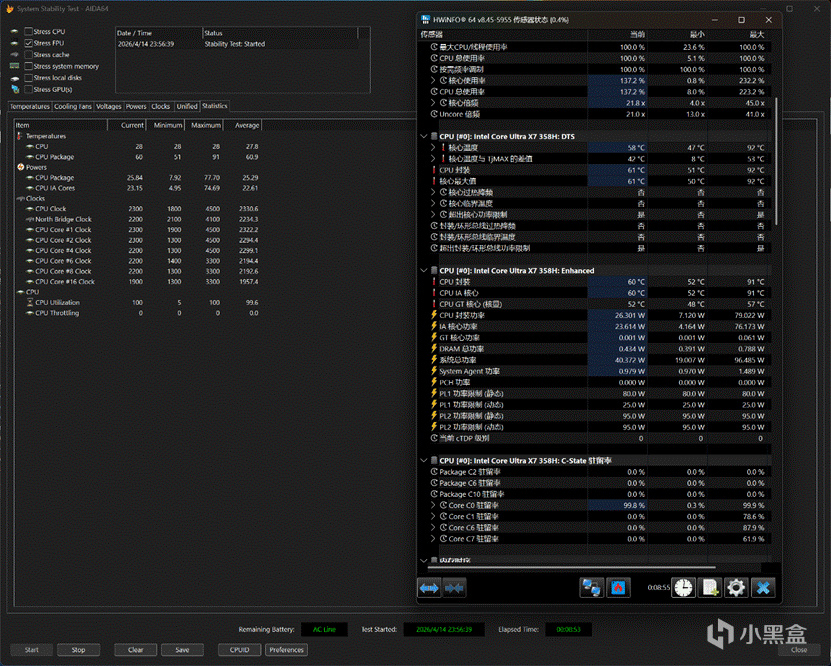Reset HWiNFO elapsed clock icon

pos(683,588)
